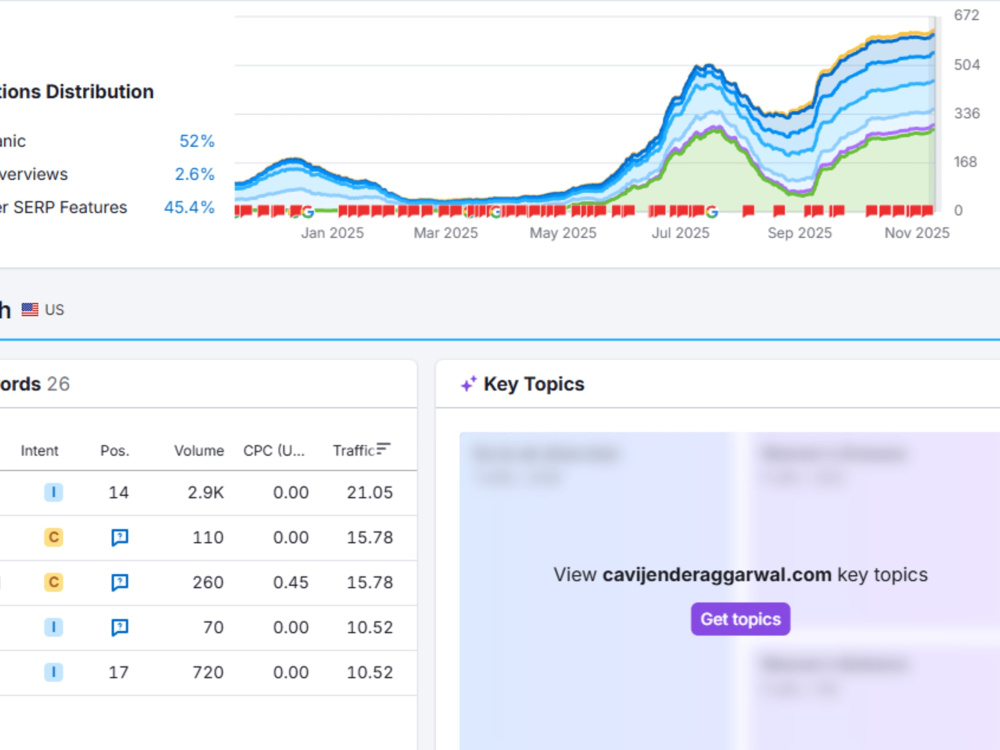Click the Jan 2025 axis label
The image size is (1000, 750).
332,233
